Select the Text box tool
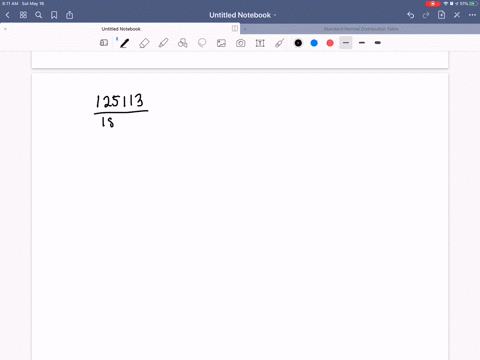The width and height of the screenshot is (480, 360). coord(260,43)
